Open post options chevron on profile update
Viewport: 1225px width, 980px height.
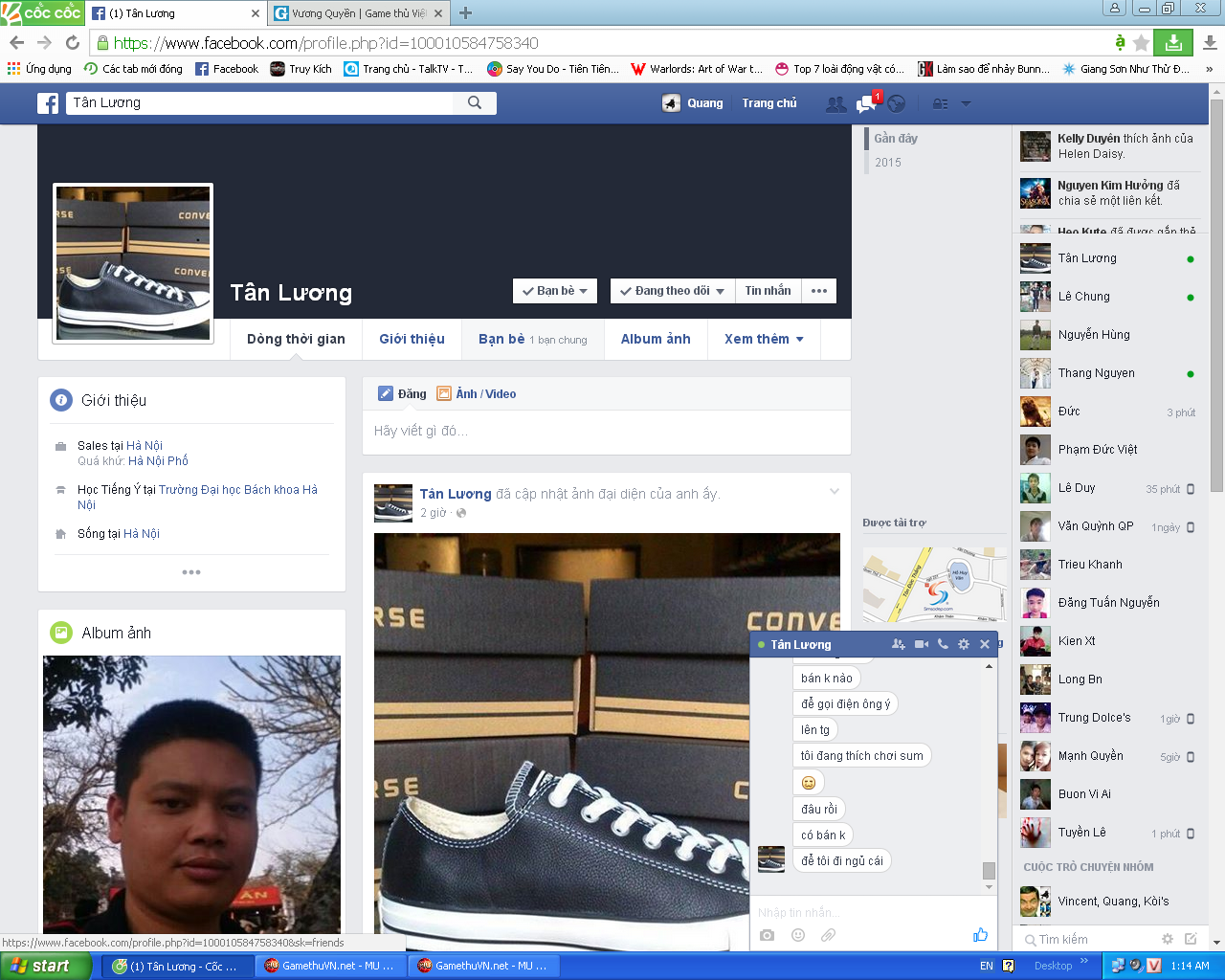point(834,492)
